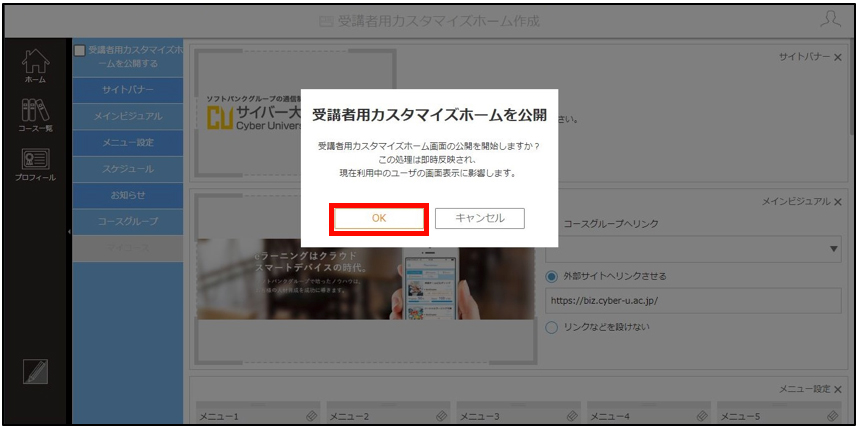Click the メニュー1 paperclip icon
The image size is (857, 430).
[x=312, y=416]
